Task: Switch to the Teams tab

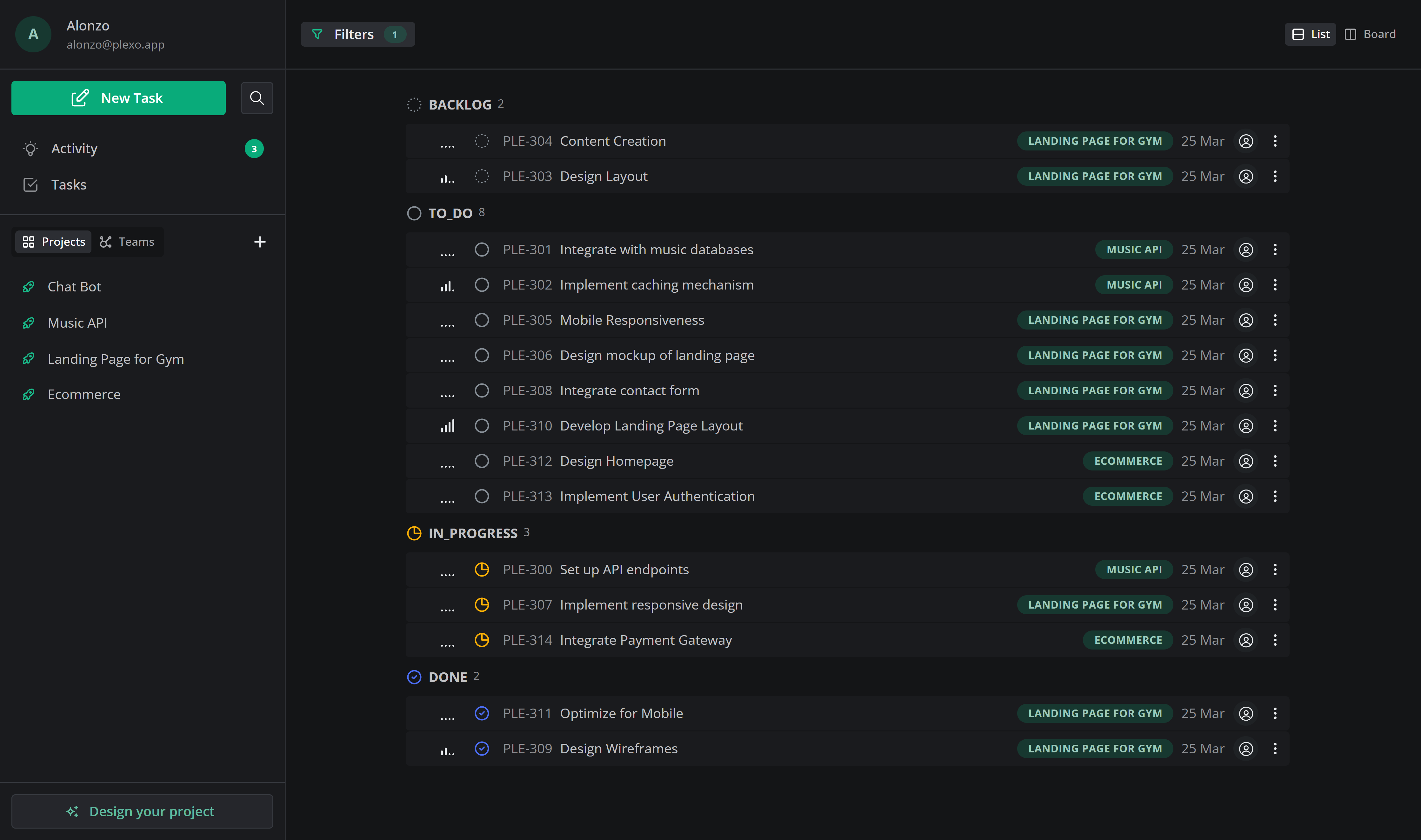Action: tap(127, 242)
